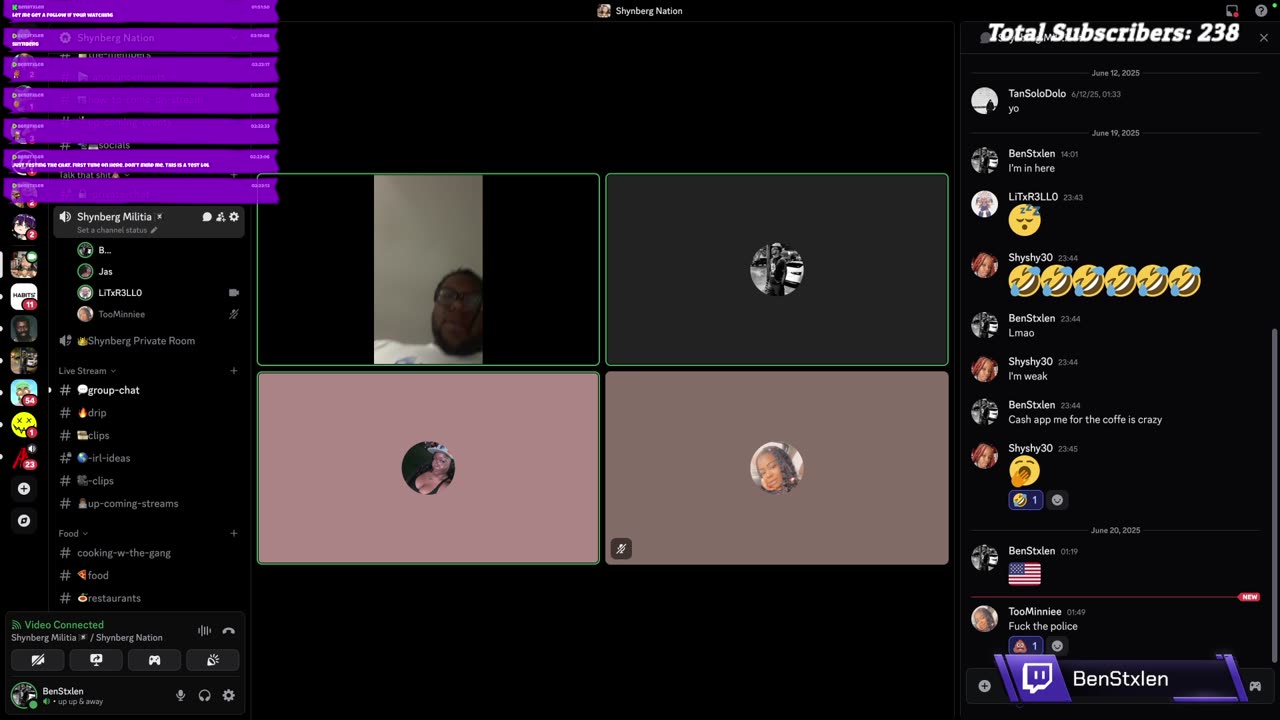
Task: Open the inbox icon in title bar
Action: point(1232,11)
